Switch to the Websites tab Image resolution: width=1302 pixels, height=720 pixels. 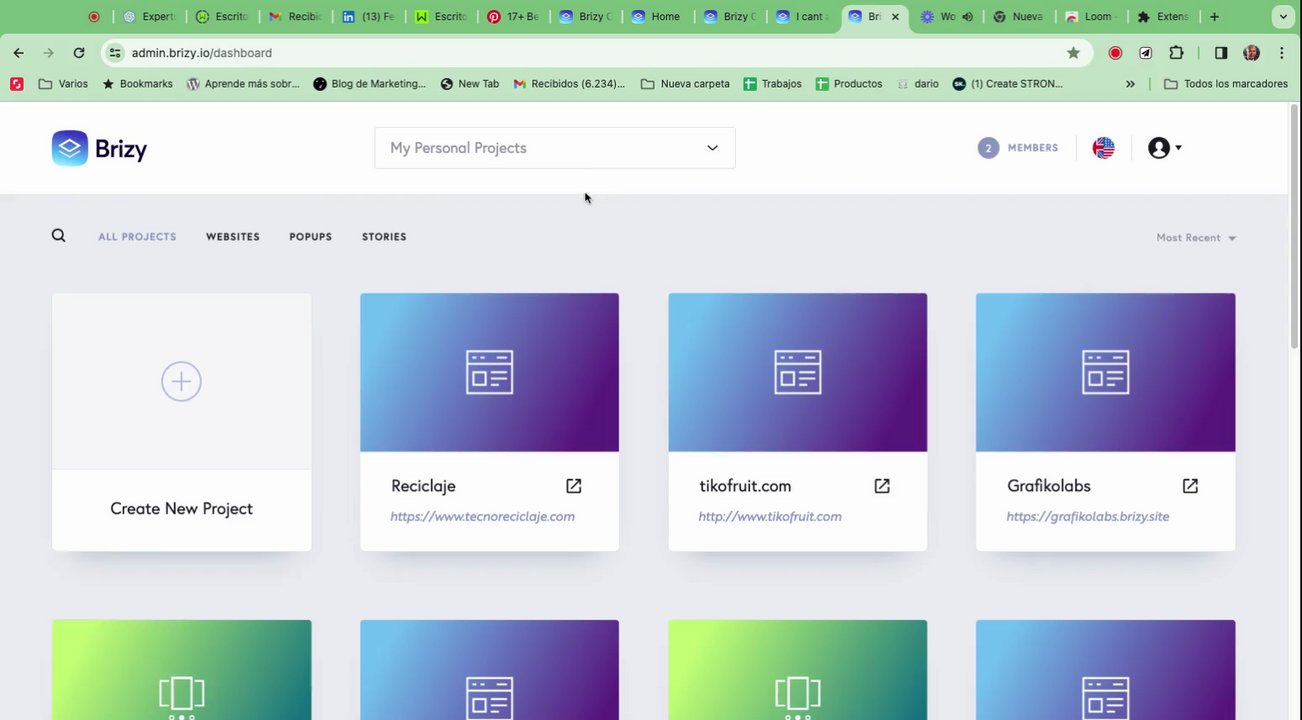click(233, 237)
